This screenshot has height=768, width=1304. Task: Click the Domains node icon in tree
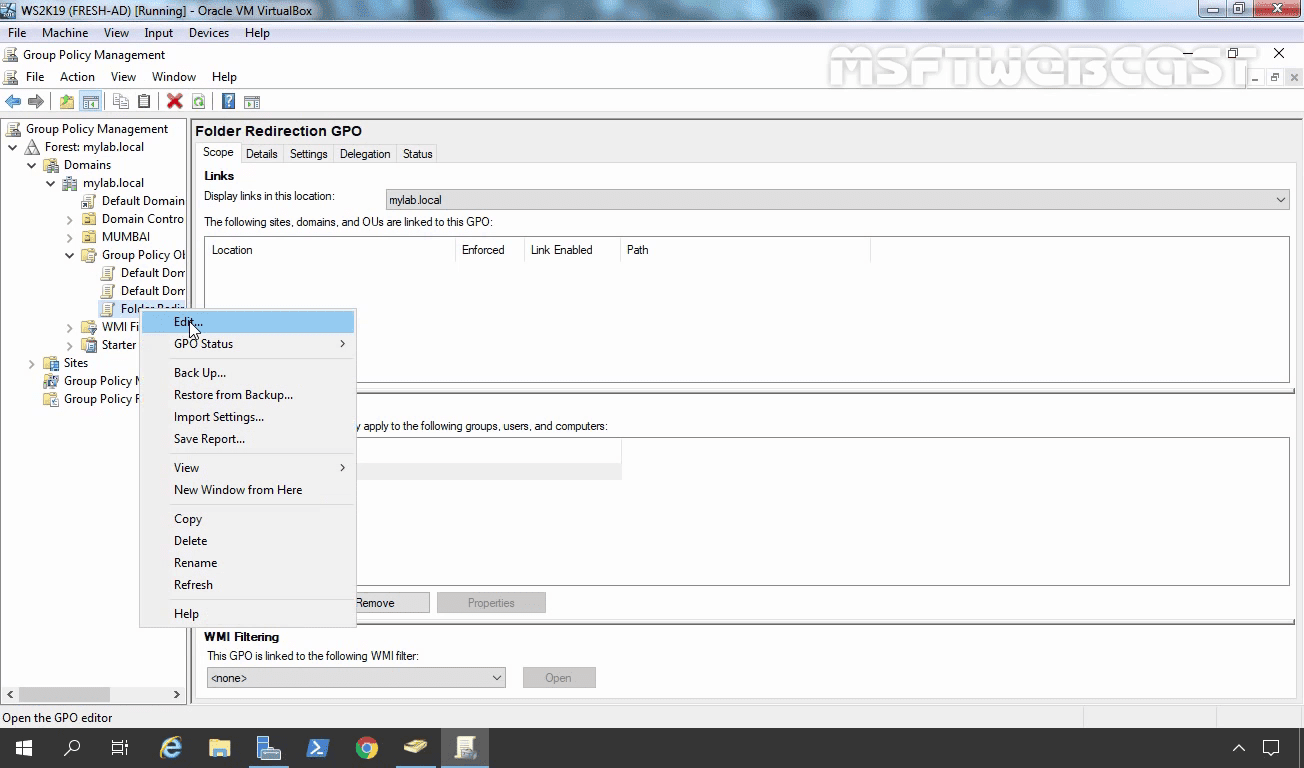coord(51,165)
